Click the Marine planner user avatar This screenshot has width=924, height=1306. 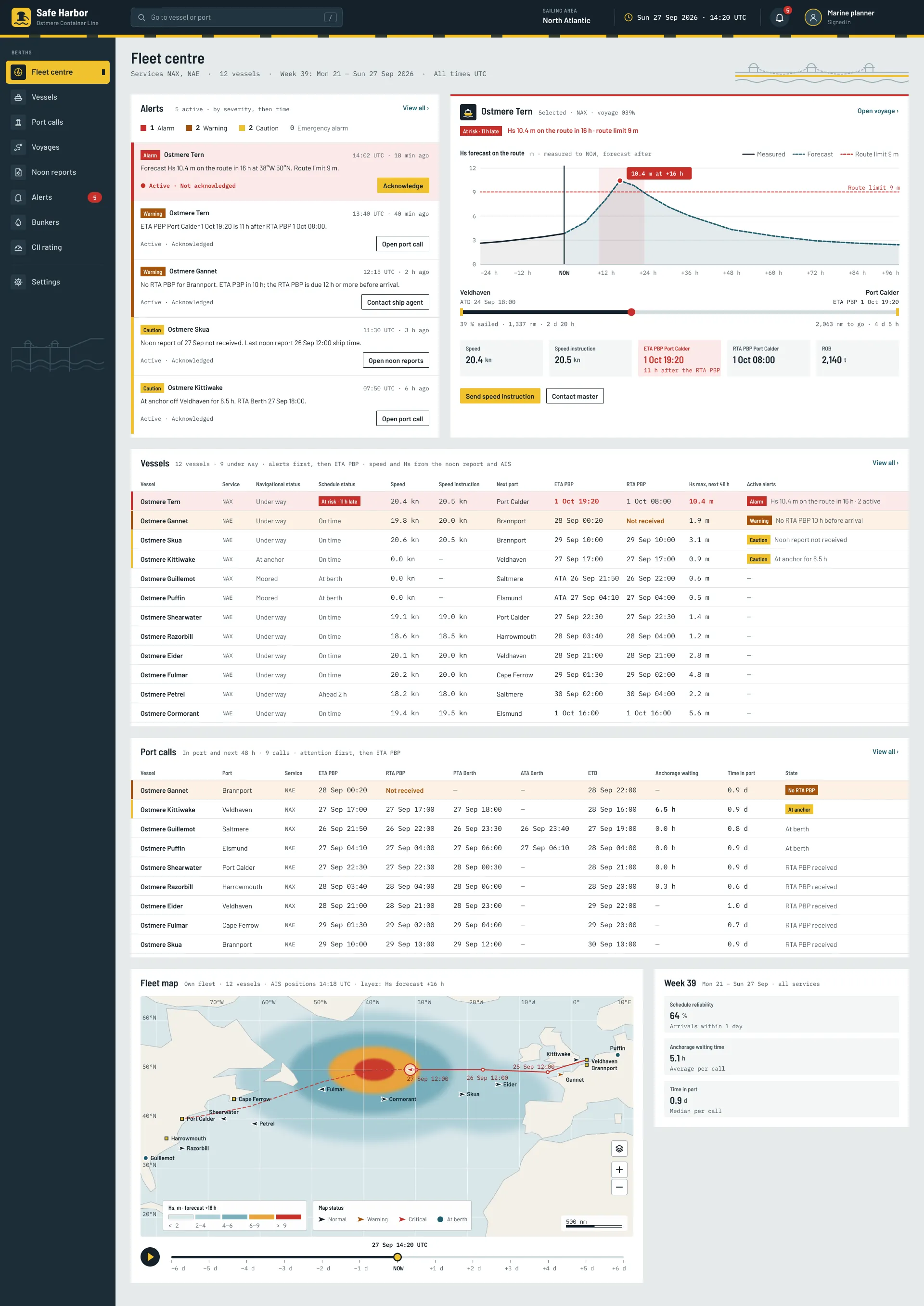point(813,18)
